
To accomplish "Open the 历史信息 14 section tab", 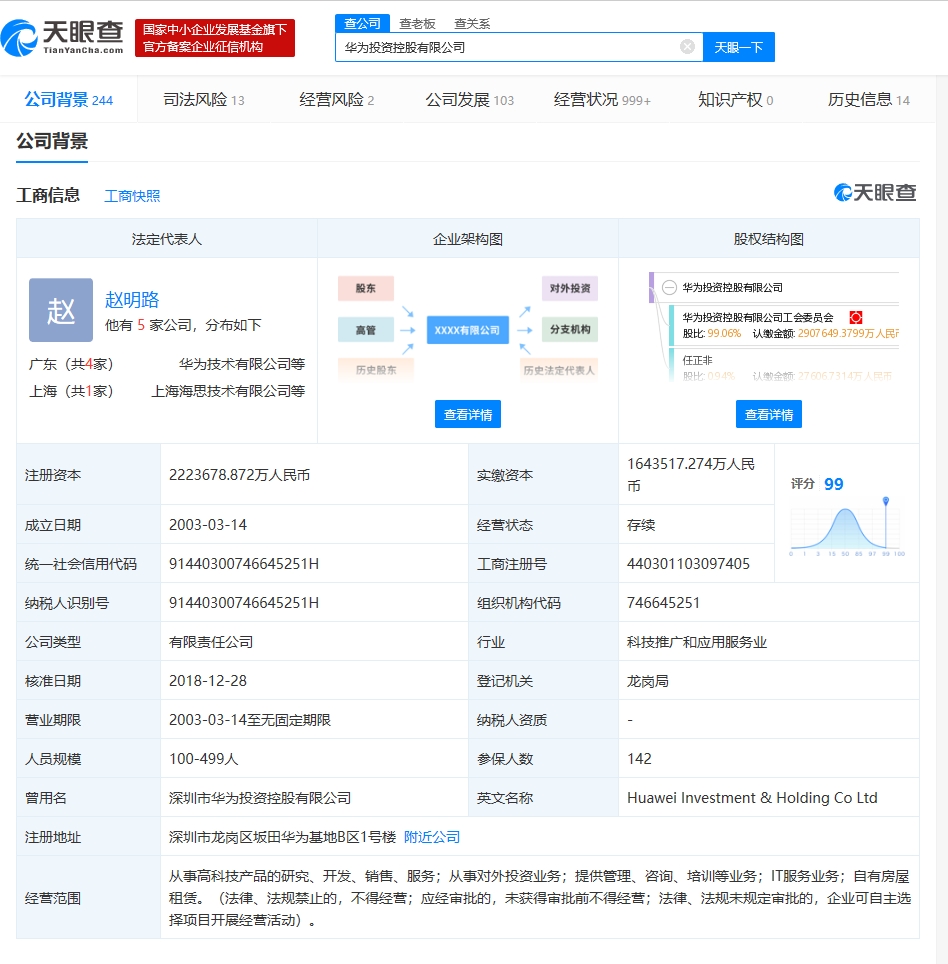I will [868, 100].
